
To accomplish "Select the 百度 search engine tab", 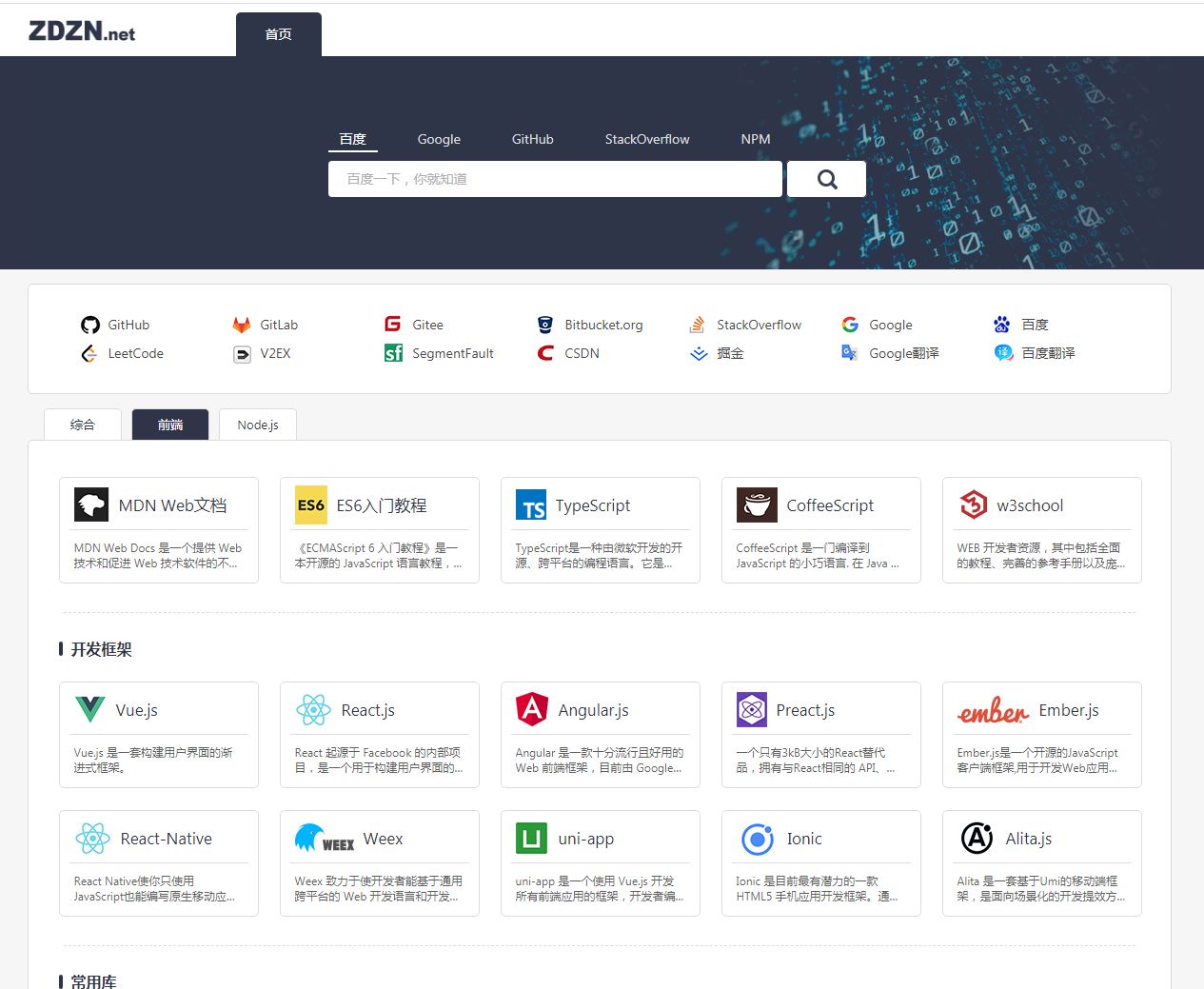I will 353,139.
